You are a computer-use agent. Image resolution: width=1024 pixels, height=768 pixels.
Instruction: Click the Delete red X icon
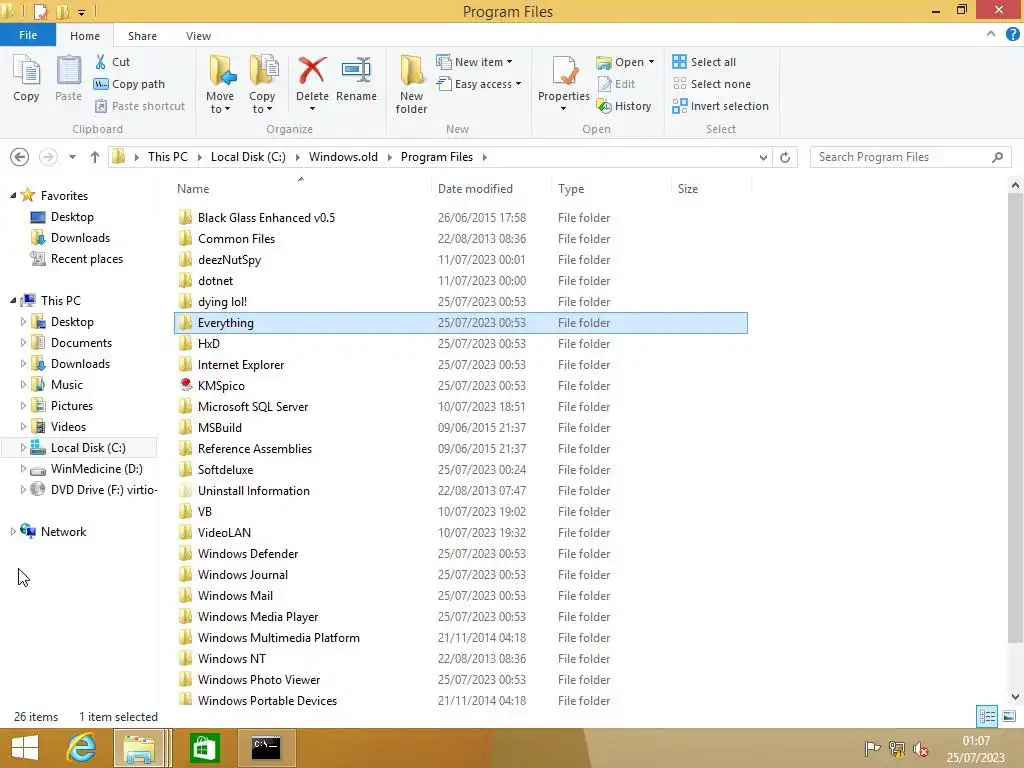pyautogui.click(x=312, y=71)
